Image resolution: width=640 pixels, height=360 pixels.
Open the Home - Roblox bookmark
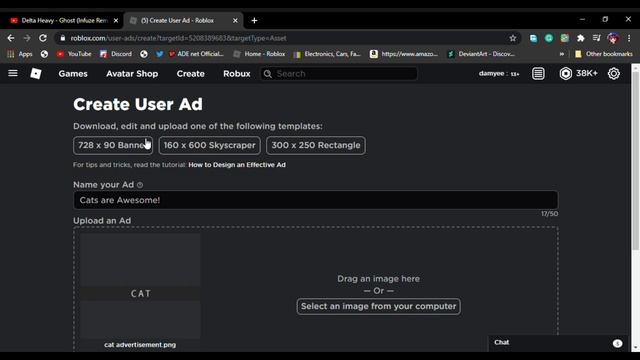pyautogui.click(x=259, y=54)
